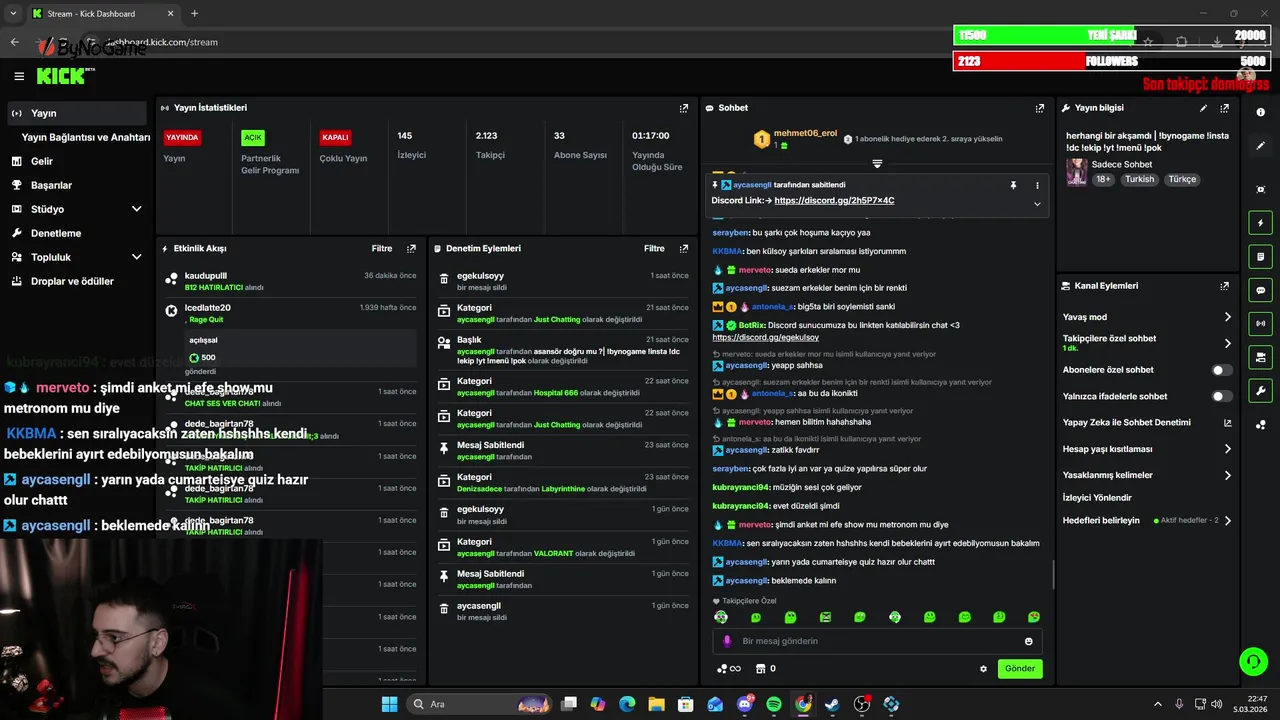
Task: Pop out the Yayın İstatistikleri panel
Action: pos(684,108)
